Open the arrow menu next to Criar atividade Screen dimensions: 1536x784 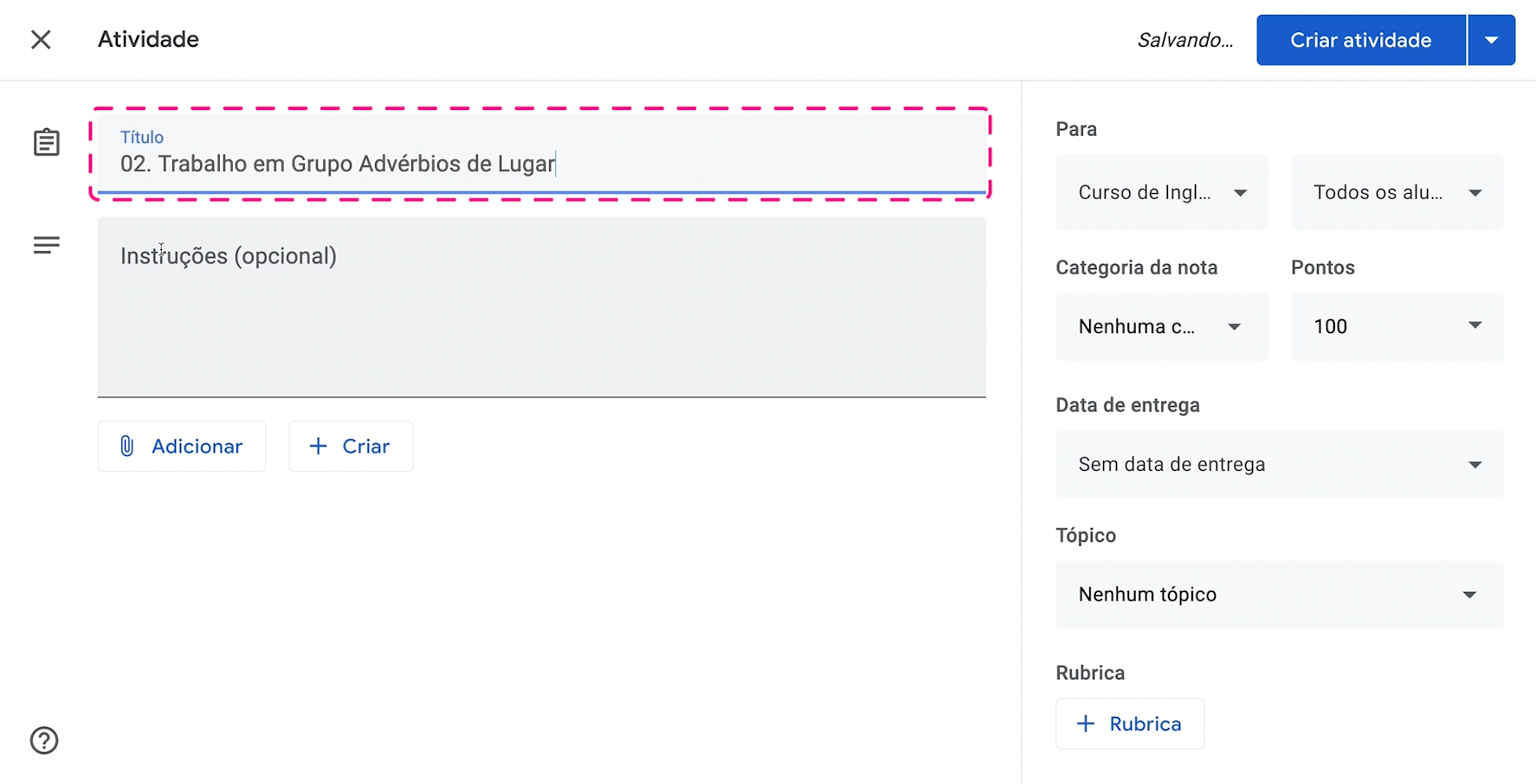(x=1491, y=40)
